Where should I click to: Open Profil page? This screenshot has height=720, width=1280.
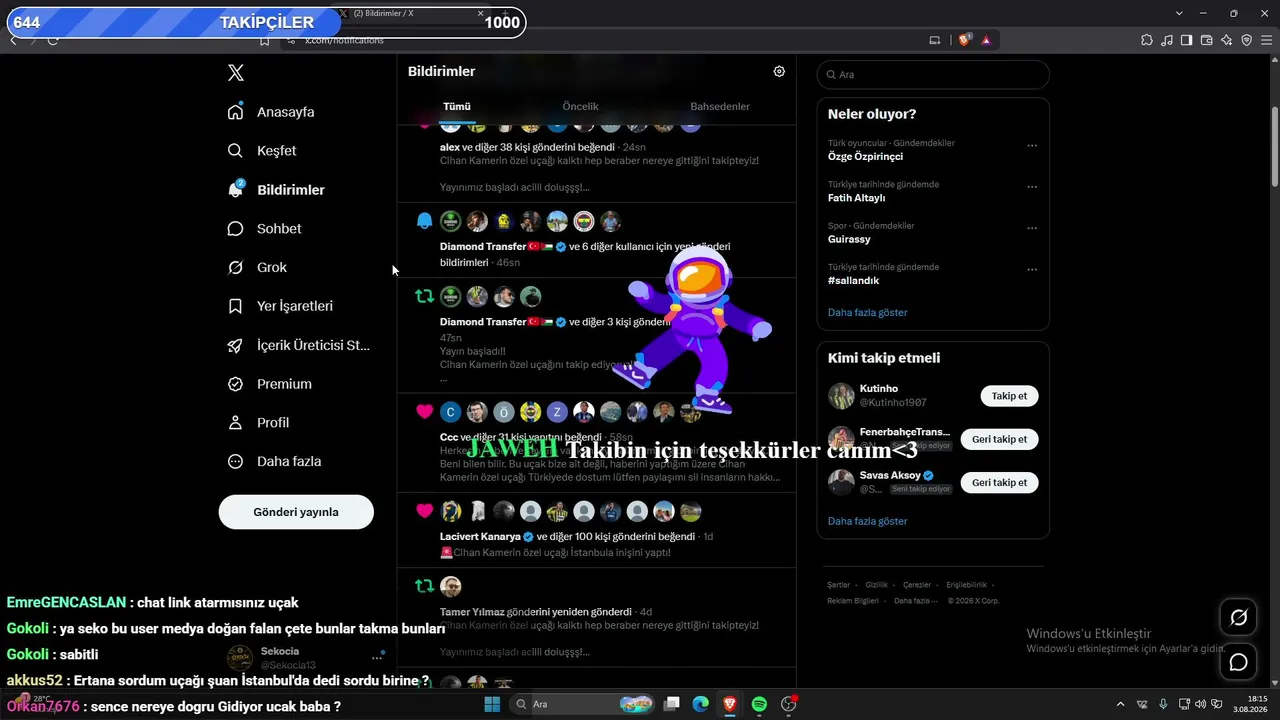click(258, 423)
